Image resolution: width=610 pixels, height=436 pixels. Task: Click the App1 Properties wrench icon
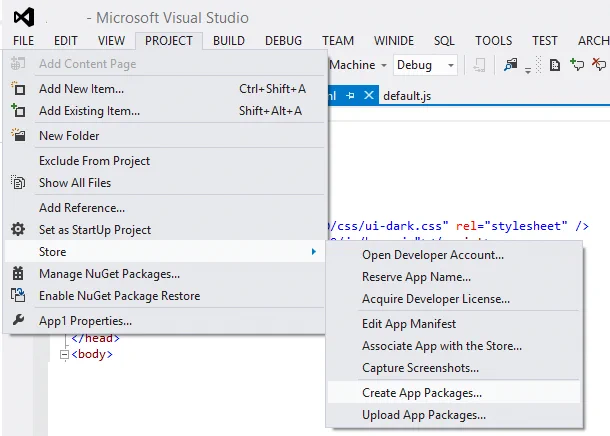[x=18, y=320]
